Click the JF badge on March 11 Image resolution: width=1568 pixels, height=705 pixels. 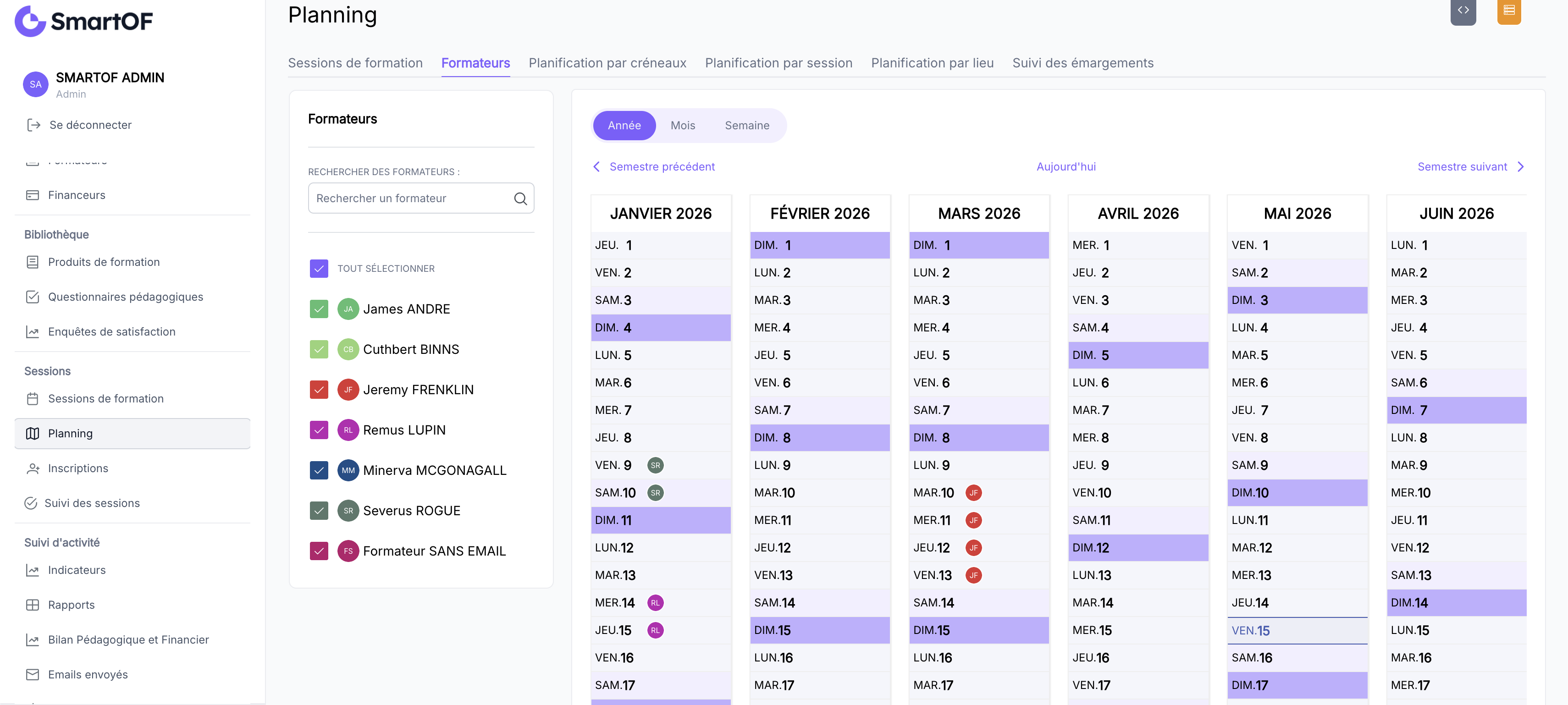point(974,521)
